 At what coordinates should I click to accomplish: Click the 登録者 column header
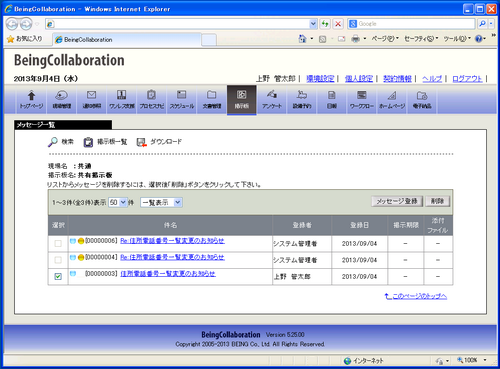coord(302,225)
